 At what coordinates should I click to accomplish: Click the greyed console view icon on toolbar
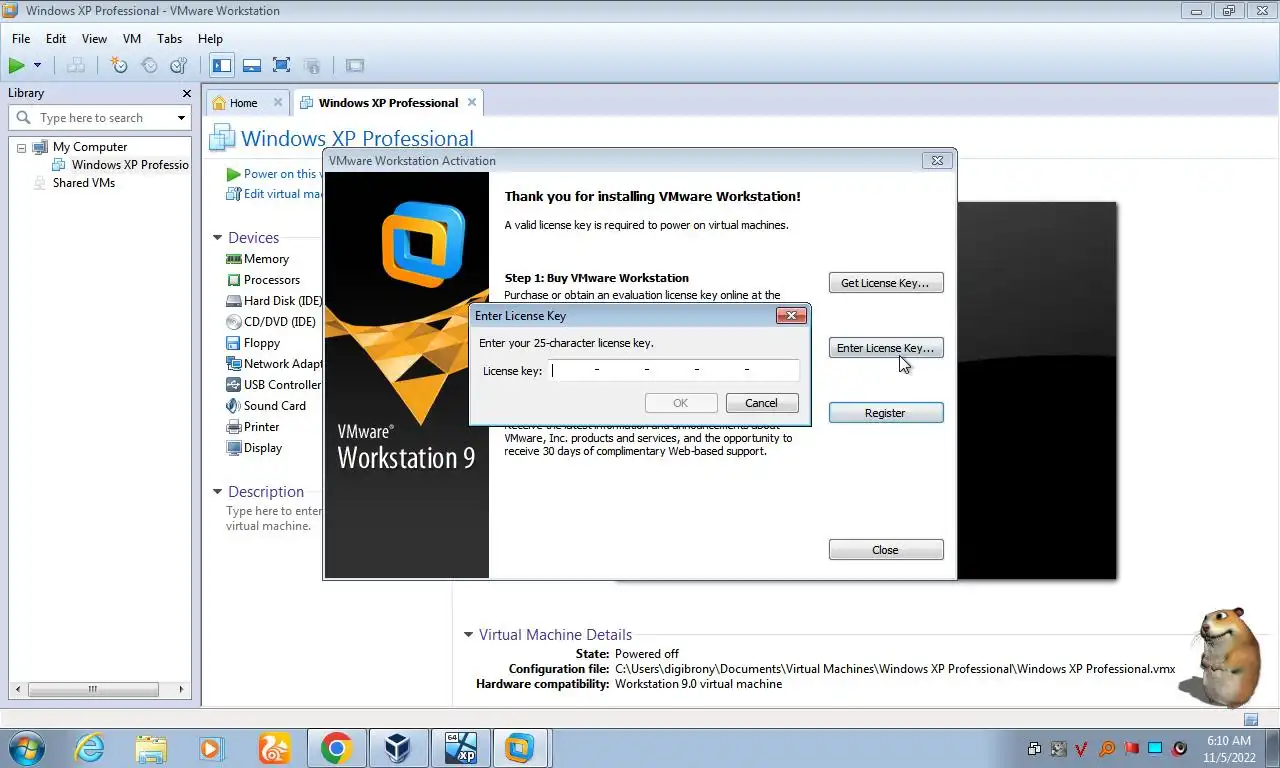pos(355,66)
